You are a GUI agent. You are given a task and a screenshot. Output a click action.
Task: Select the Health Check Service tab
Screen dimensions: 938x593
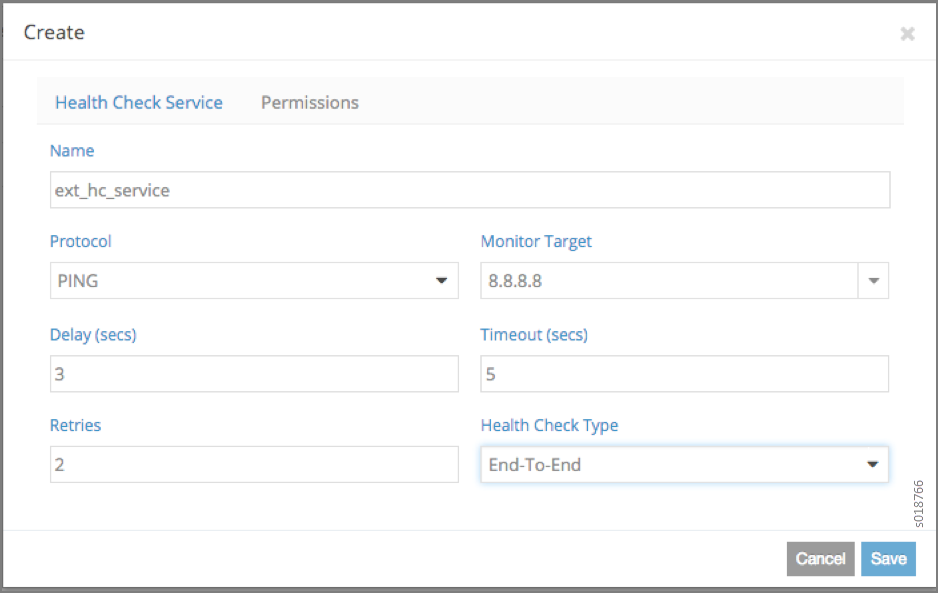tap(139, 102)
